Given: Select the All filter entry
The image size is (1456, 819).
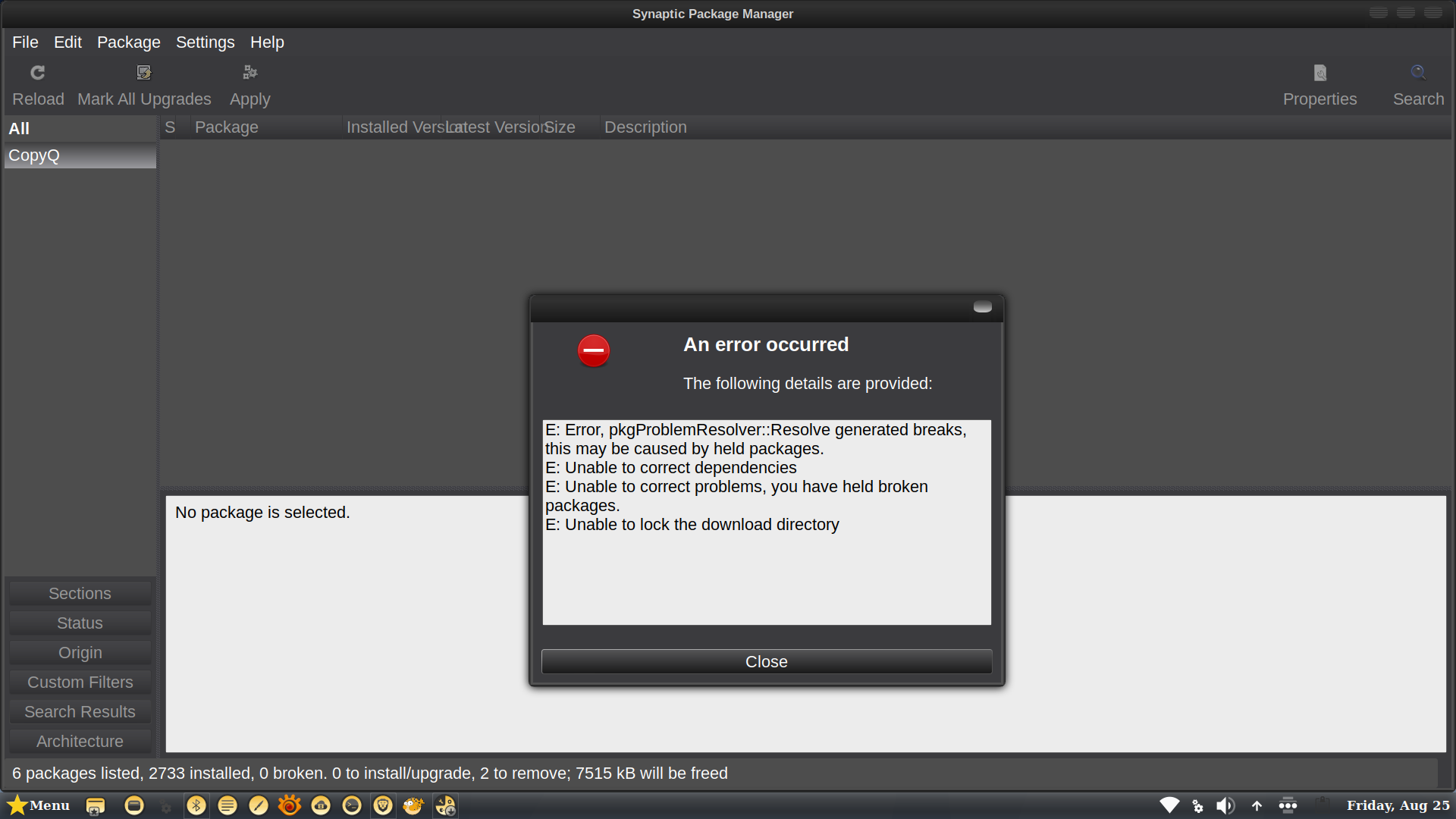Looking at the screenshot, I should coord(80,129).
